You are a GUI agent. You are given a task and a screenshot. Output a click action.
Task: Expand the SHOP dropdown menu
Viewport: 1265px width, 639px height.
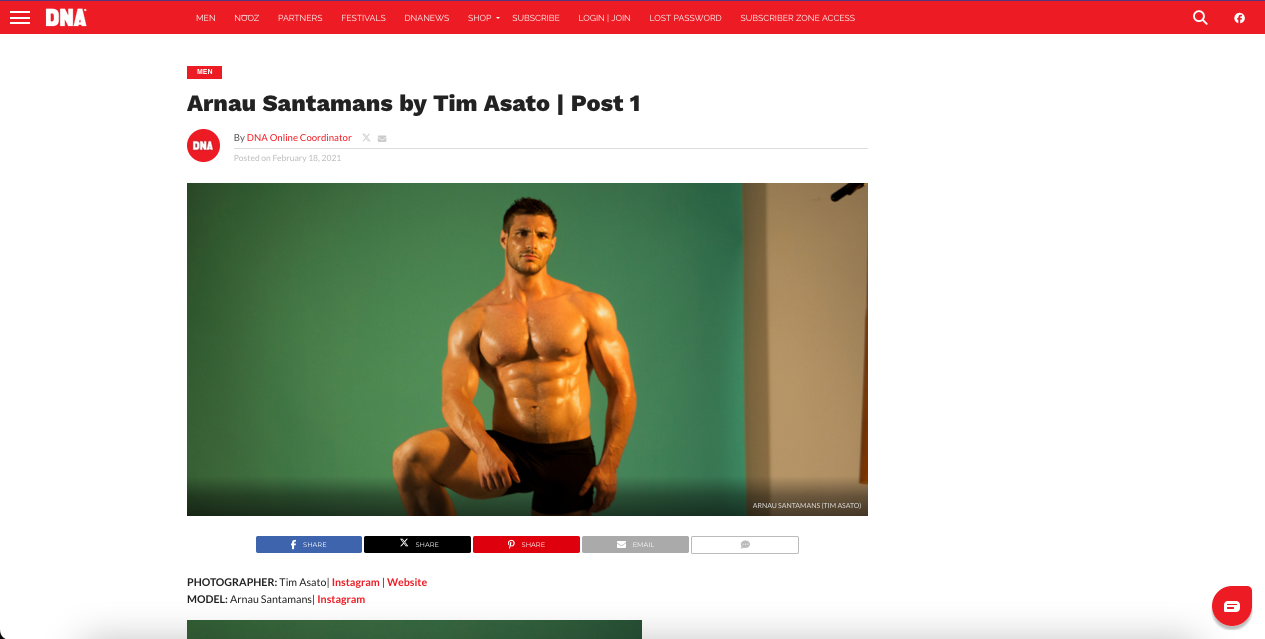[483, 18]
